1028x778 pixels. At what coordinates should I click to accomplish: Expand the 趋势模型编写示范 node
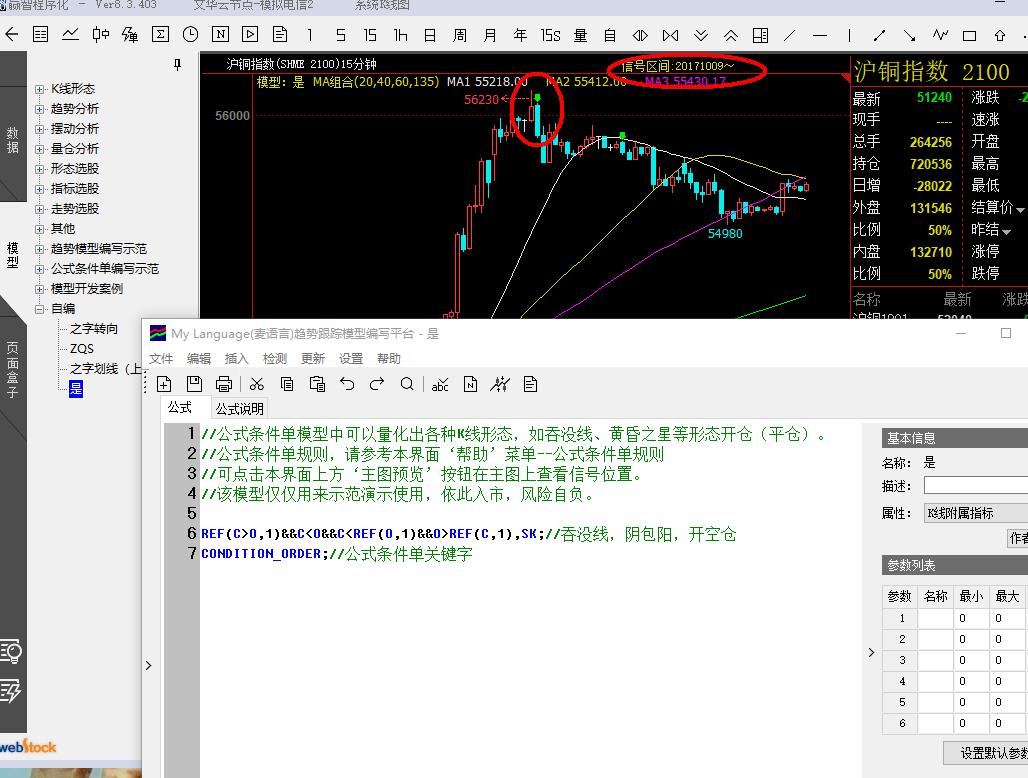(40, 249)
